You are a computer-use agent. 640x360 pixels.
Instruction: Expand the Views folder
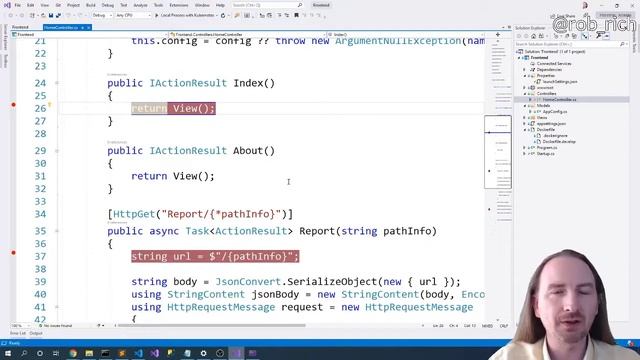click(524, 118)
